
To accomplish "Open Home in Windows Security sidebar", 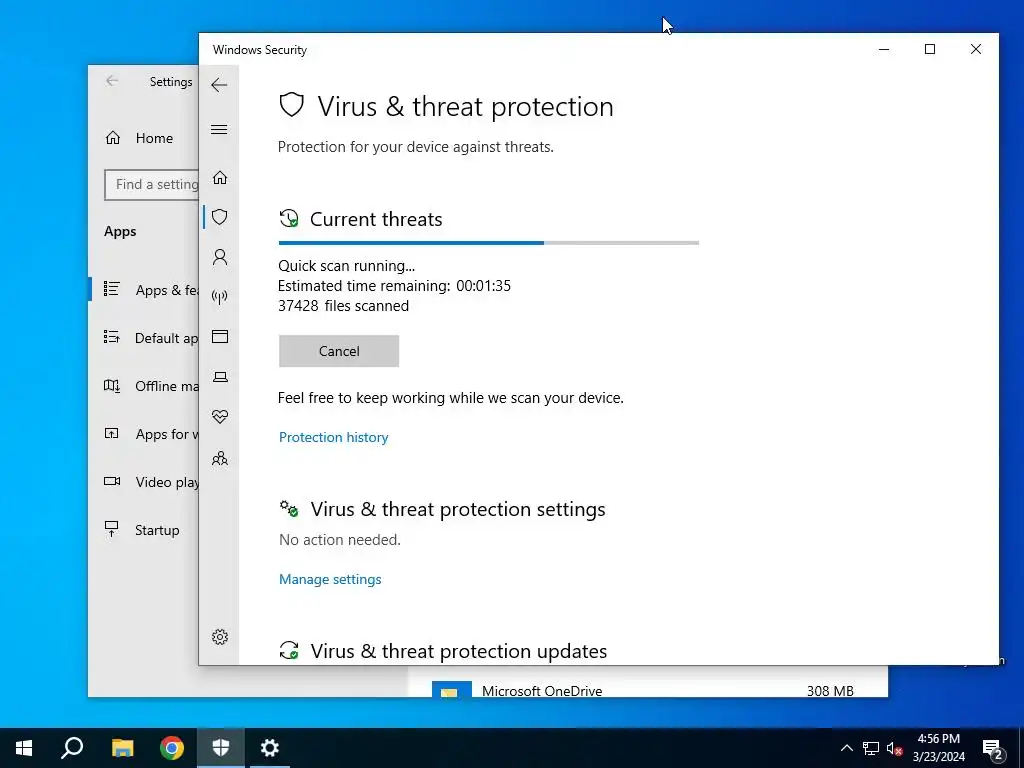I will pyautogui.click(x=219, y=178).
